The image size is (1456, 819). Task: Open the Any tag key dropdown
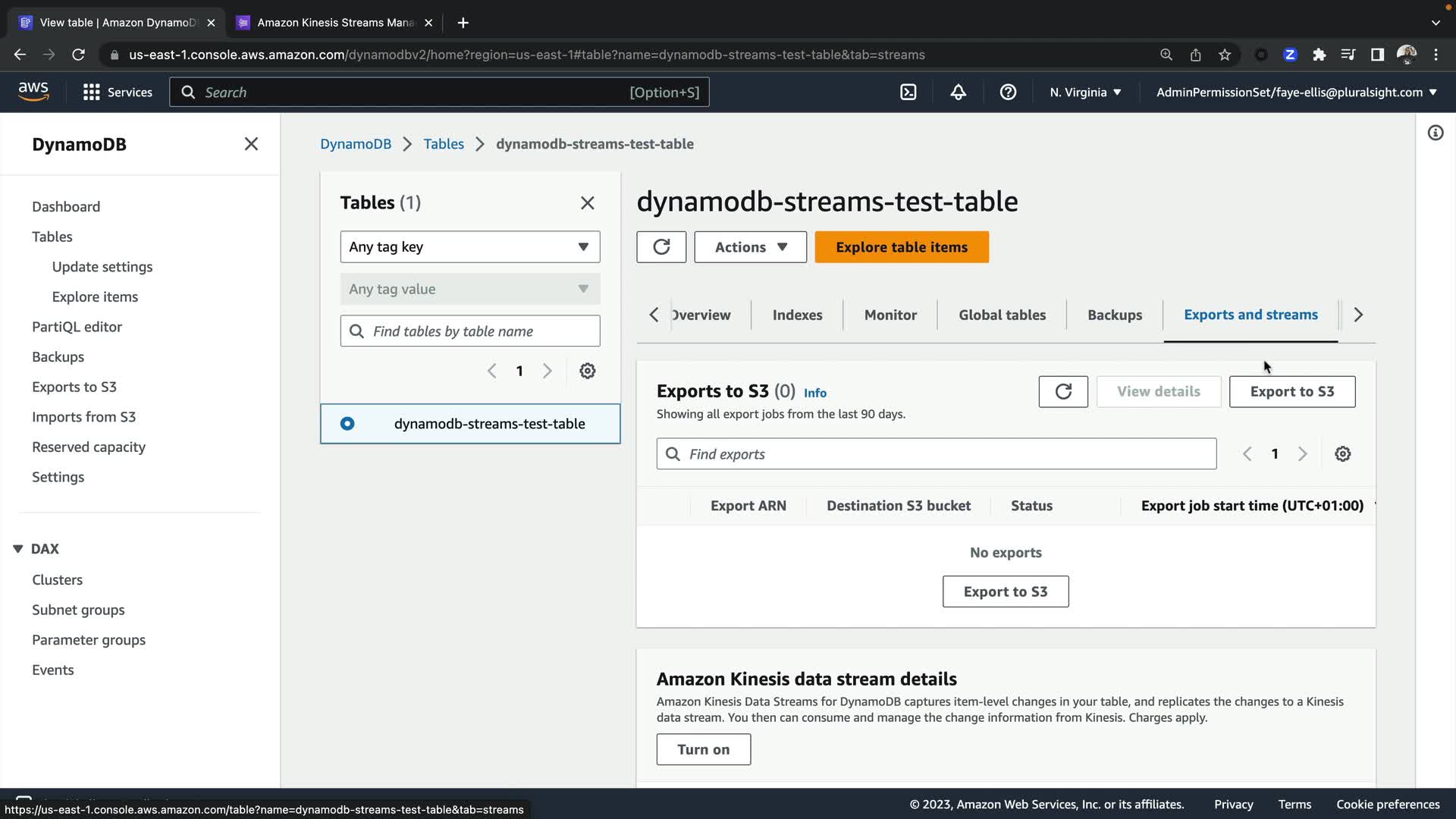(470, 247)
